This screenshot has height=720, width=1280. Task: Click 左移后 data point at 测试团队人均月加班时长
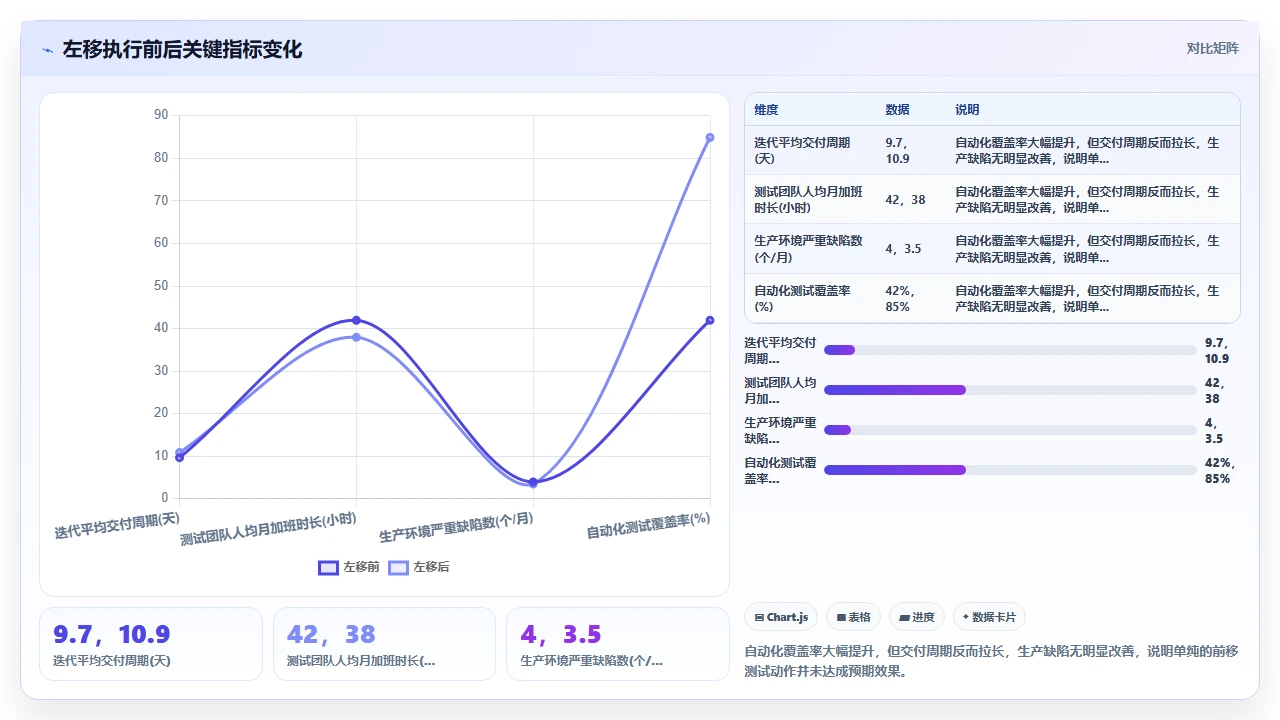356,337
